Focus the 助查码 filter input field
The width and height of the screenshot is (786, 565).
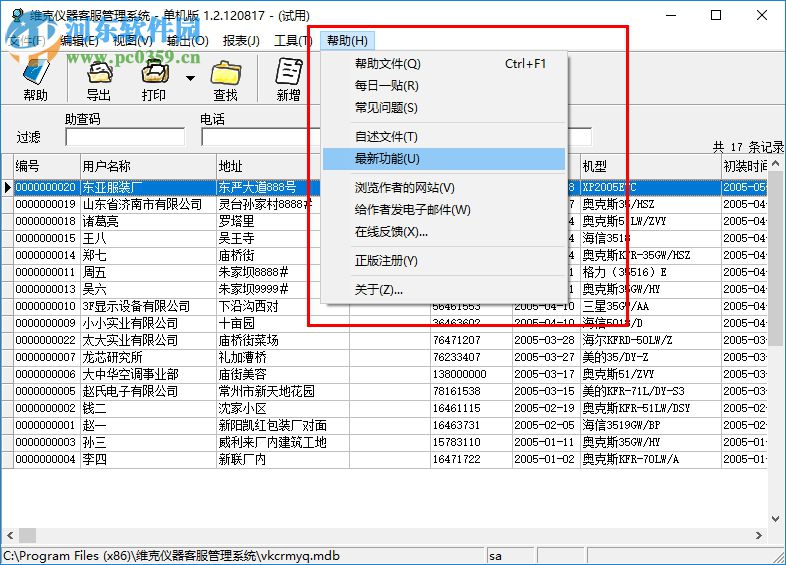click(x=125, y=137)
